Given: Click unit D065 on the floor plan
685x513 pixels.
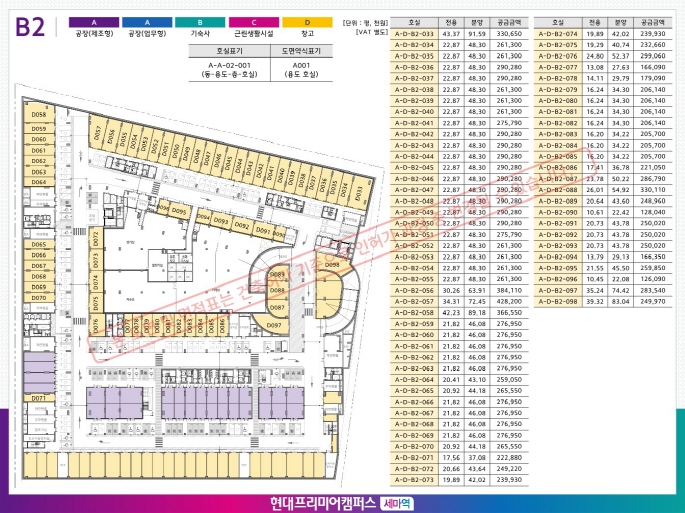Looking at the screenshot, I should 39,244.
